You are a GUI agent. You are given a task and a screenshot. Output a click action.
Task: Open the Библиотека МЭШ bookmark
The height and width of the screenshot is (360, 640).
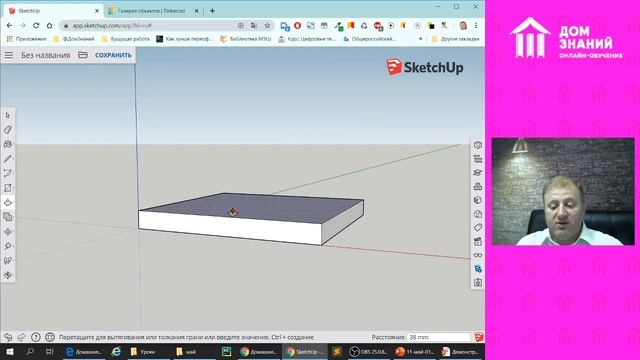point(245,39)
